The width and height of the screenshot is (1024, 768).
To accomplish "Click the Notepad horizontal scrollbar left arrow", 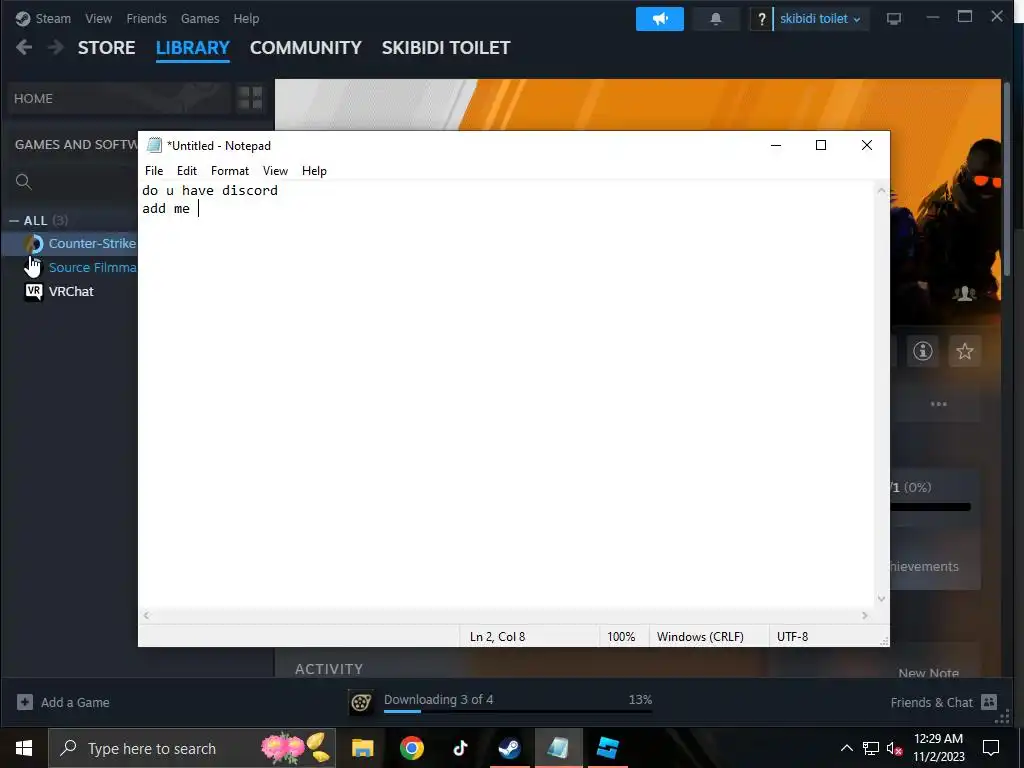I will 146,615.
